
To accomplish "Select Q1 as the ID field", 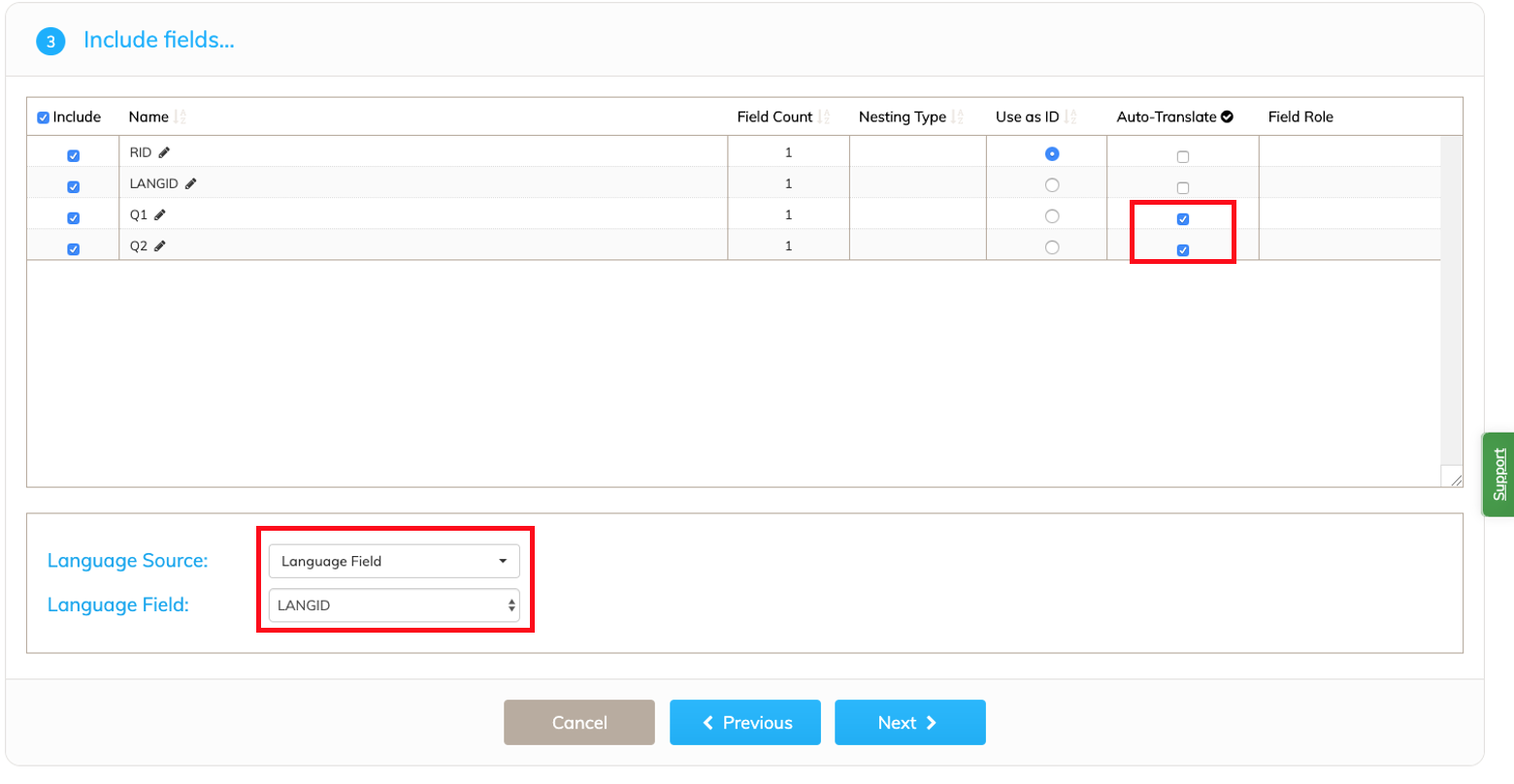I will pos(1052,215).
